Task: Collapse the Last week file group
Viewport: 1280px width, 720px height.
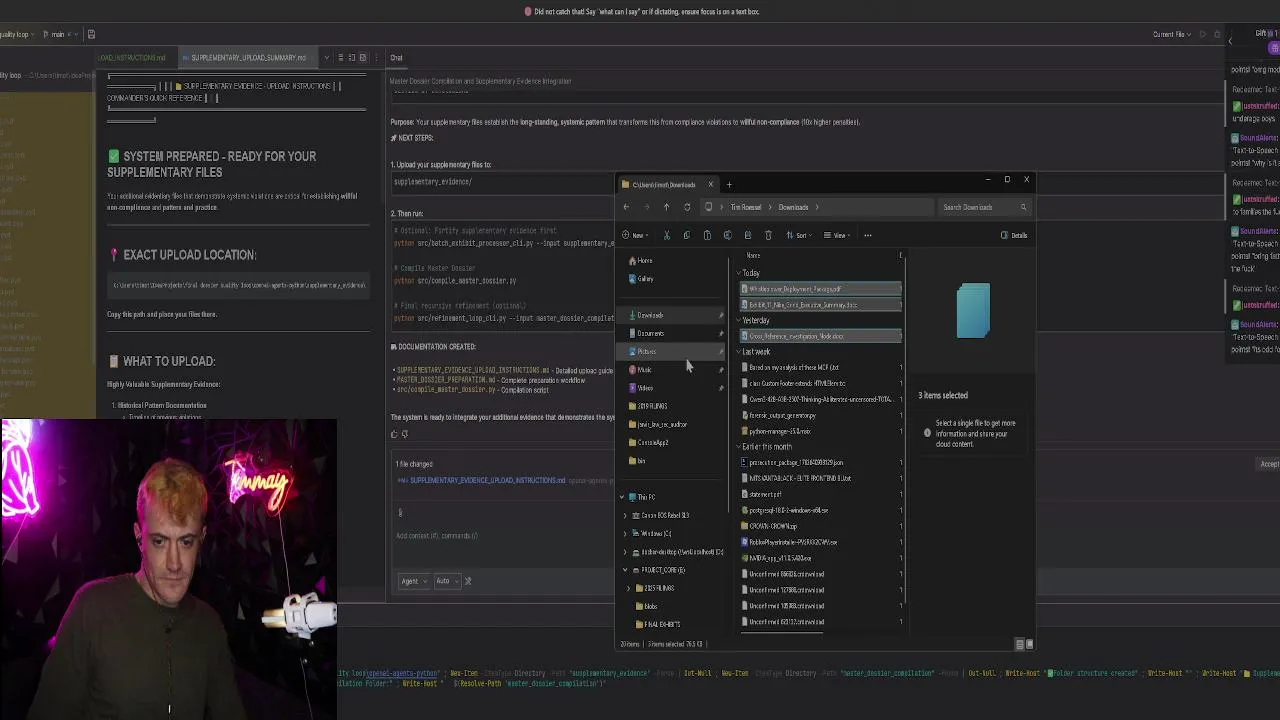Action: [x=741, y=352]
